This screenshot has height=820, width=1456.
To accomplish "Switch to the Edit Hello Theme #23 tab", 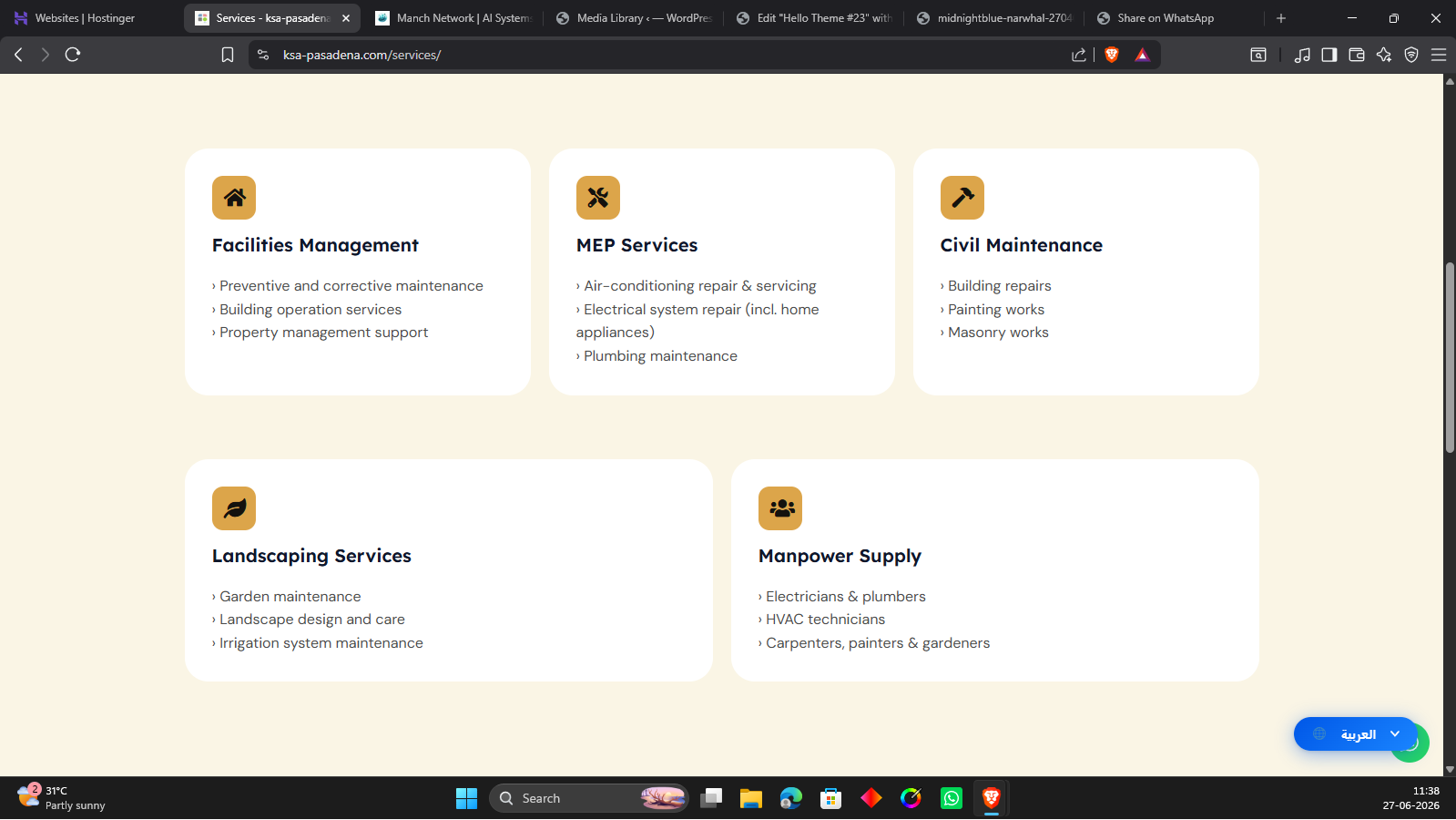I will 814,18.
